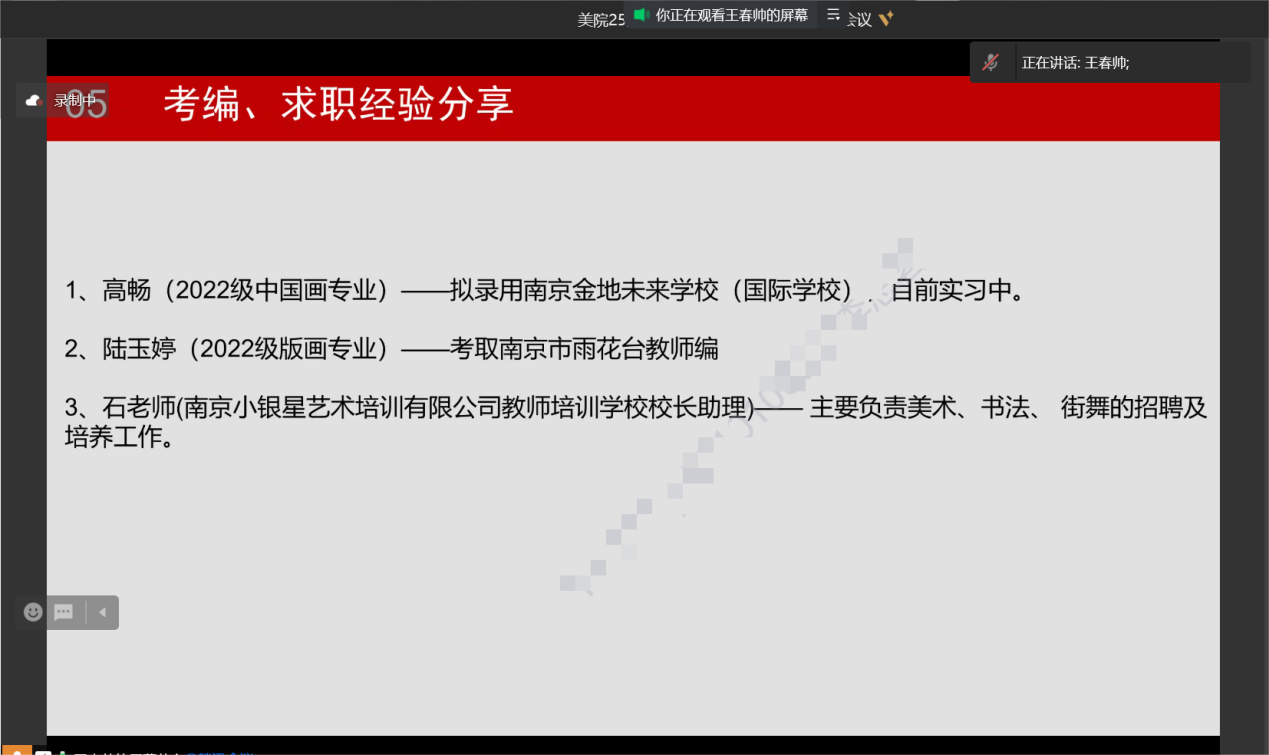Viewport: 1269px width, 755px height.
Task: Click the gold sparkle icon in the title bar
Action: 885,19
